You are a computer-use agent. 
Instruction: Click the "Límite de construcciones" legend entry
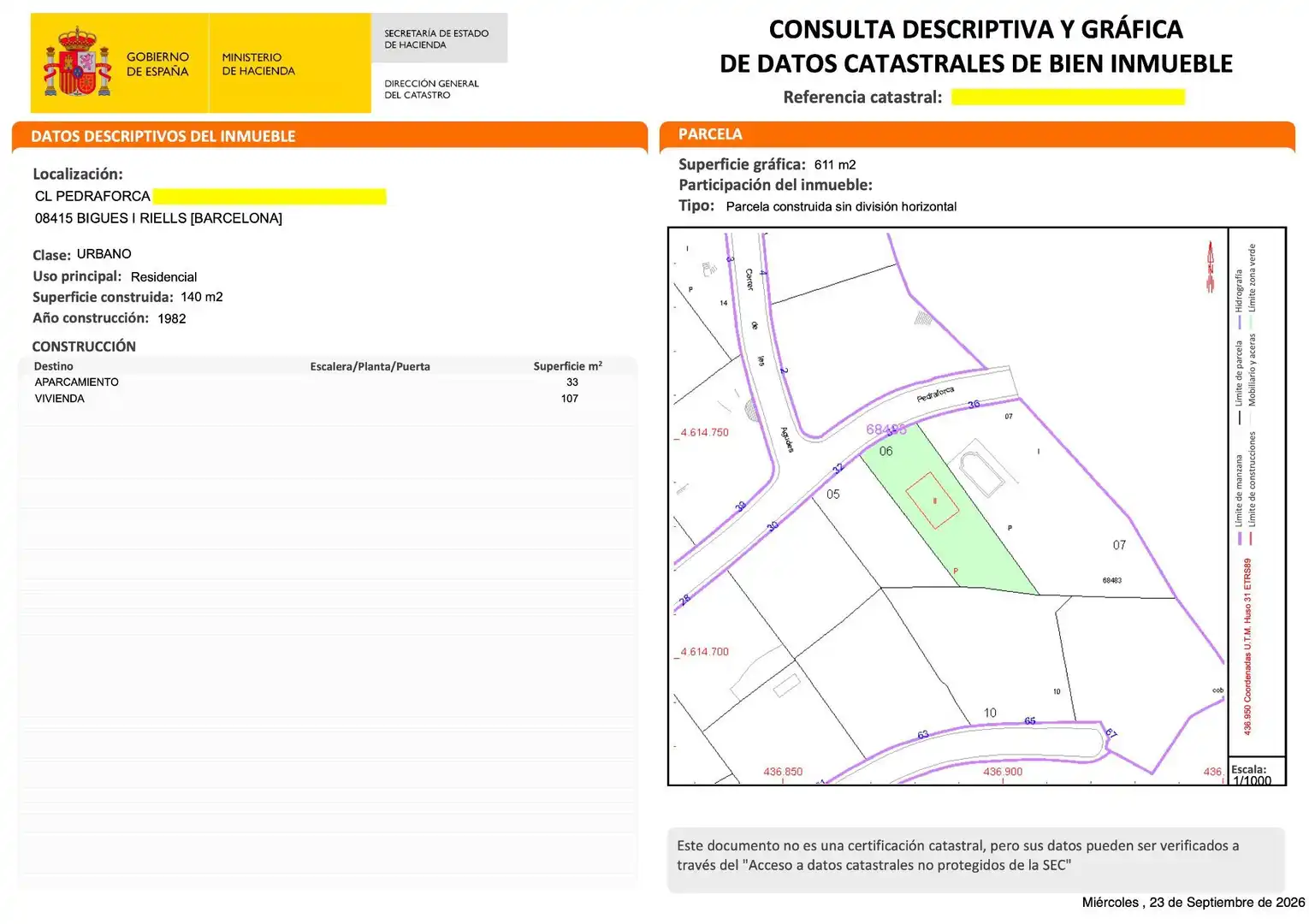(x=1252, y=488)
